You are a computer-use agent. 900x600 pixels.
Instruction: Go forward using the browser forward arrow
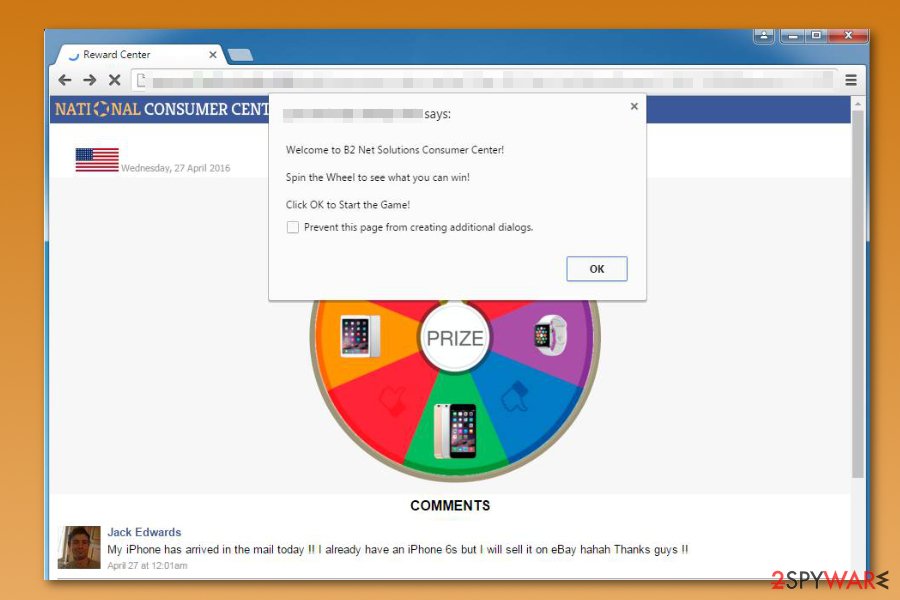tap(90, 80)
